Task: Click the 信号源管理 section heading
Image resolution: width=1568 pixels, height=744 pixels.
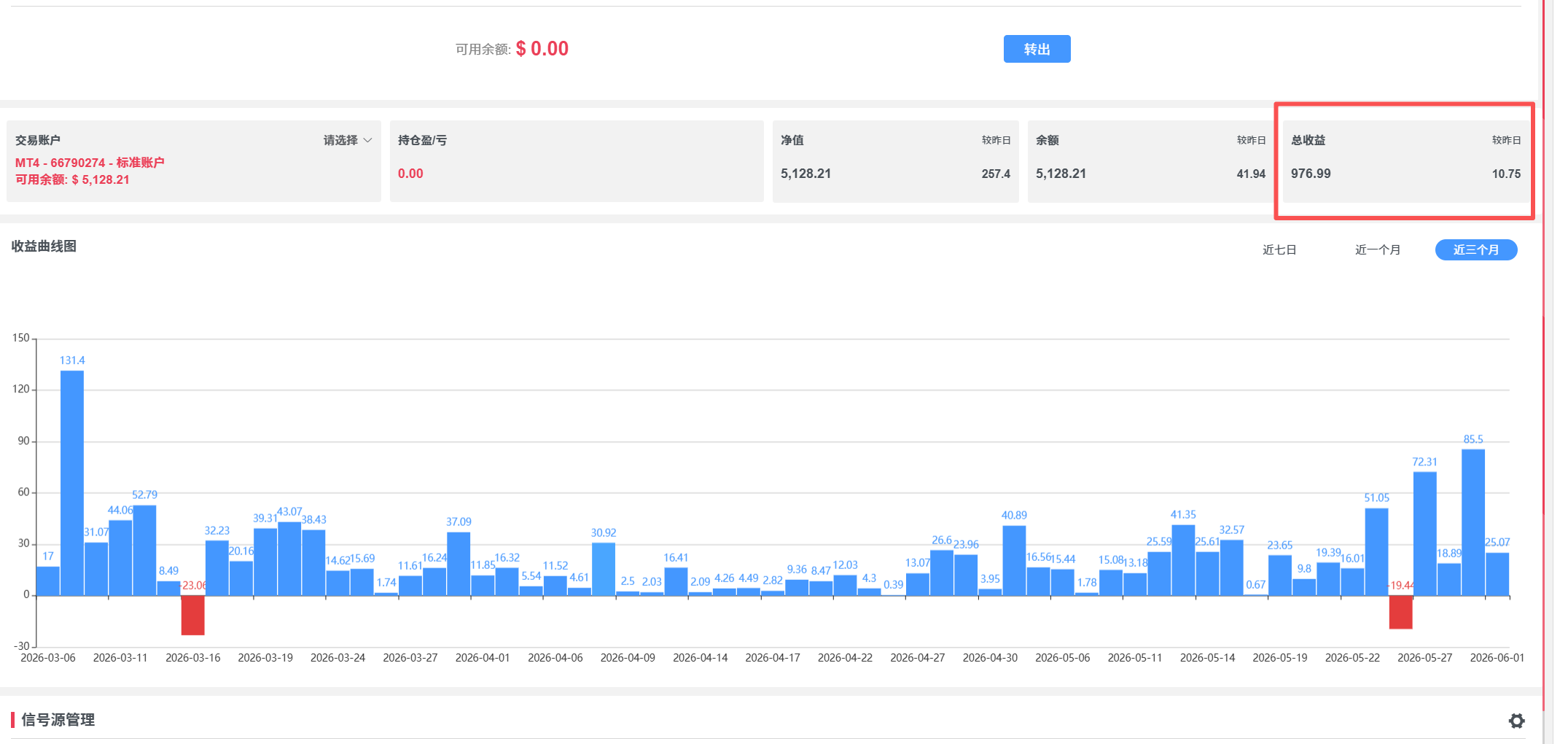Action: [x=58, y=720]
